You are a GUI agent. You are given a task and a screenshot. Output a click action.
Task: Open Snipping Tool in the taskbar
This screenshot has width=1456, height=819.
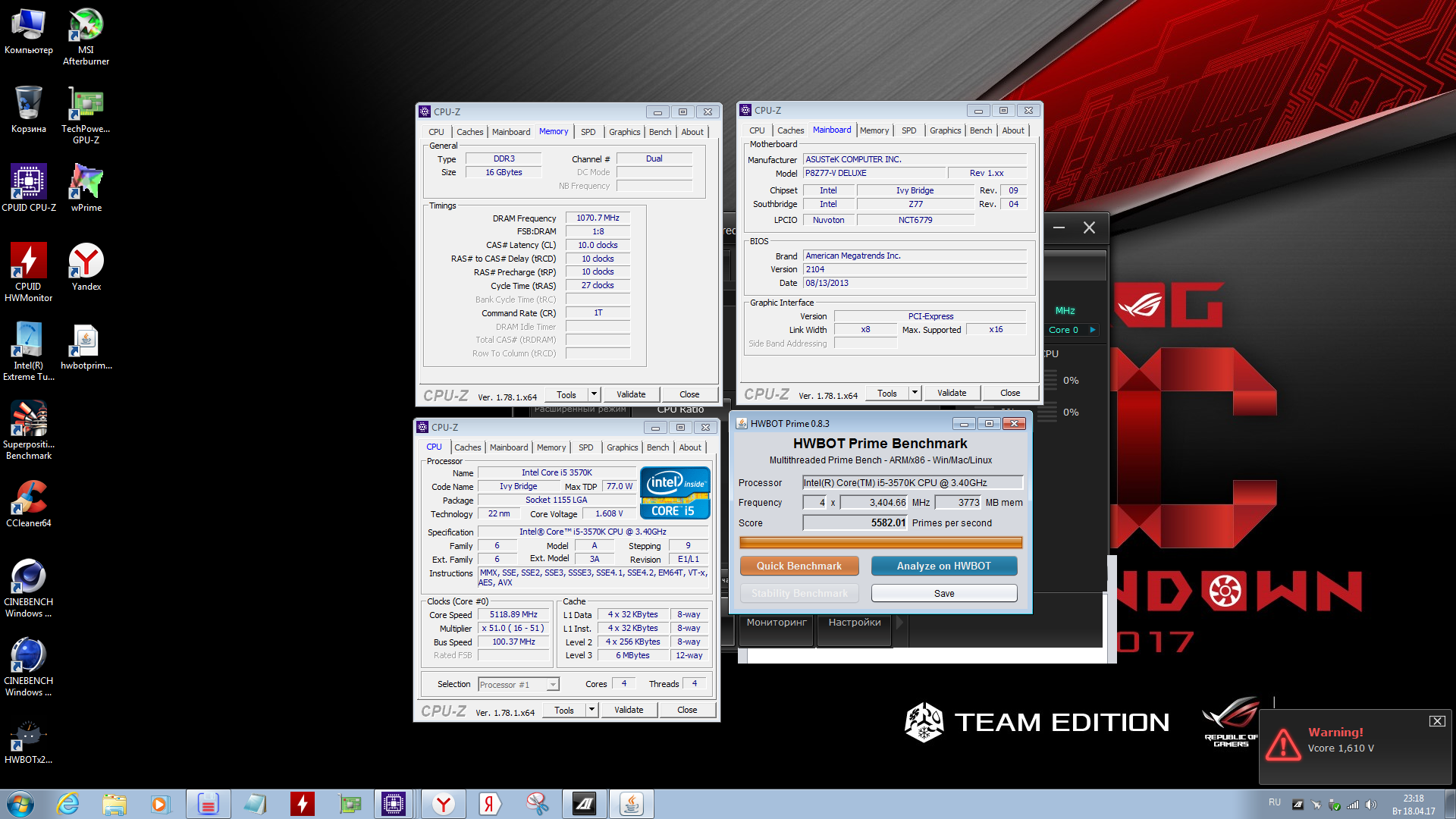537,804
